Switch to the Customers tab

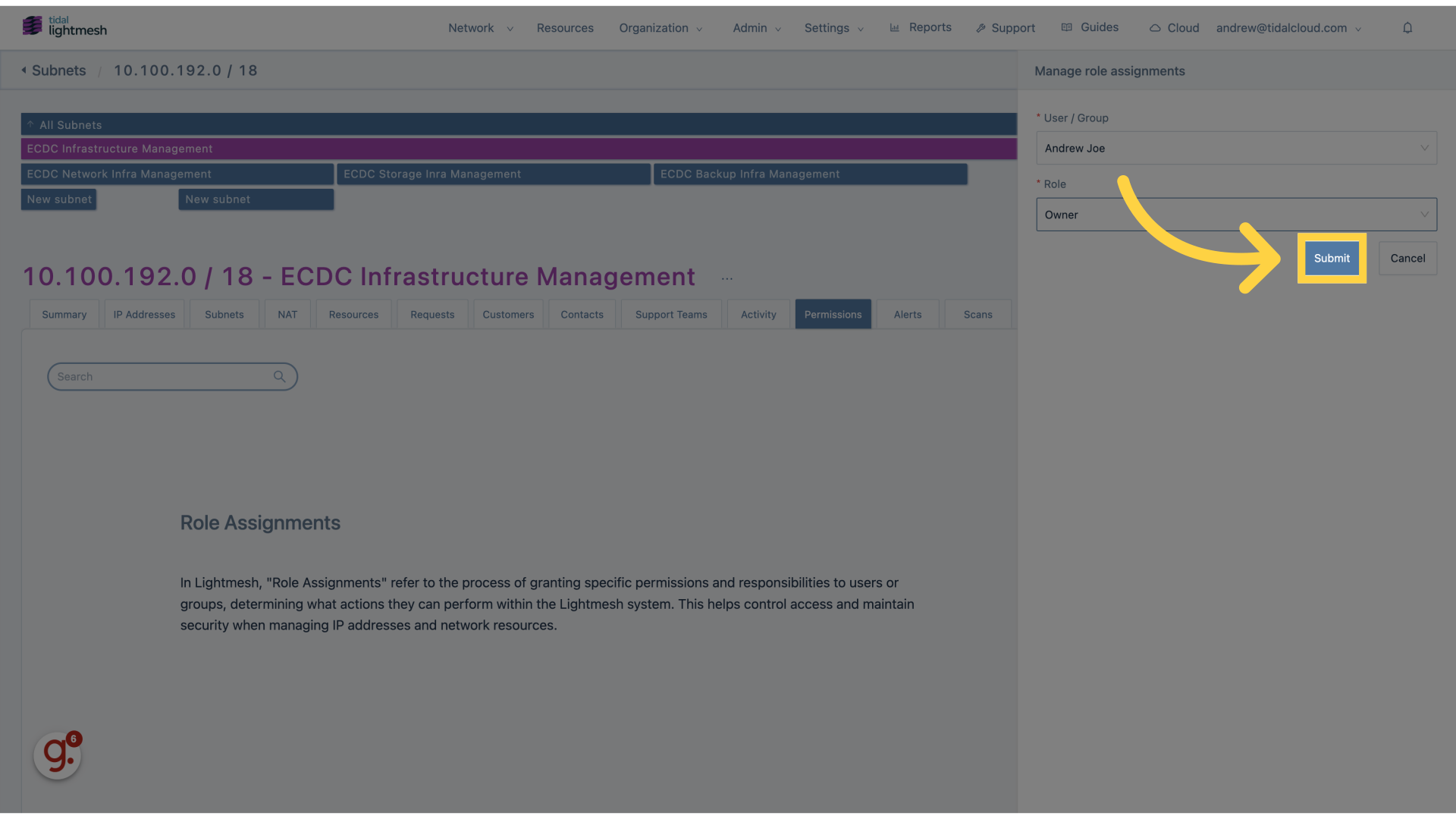[x=508, y=314]
